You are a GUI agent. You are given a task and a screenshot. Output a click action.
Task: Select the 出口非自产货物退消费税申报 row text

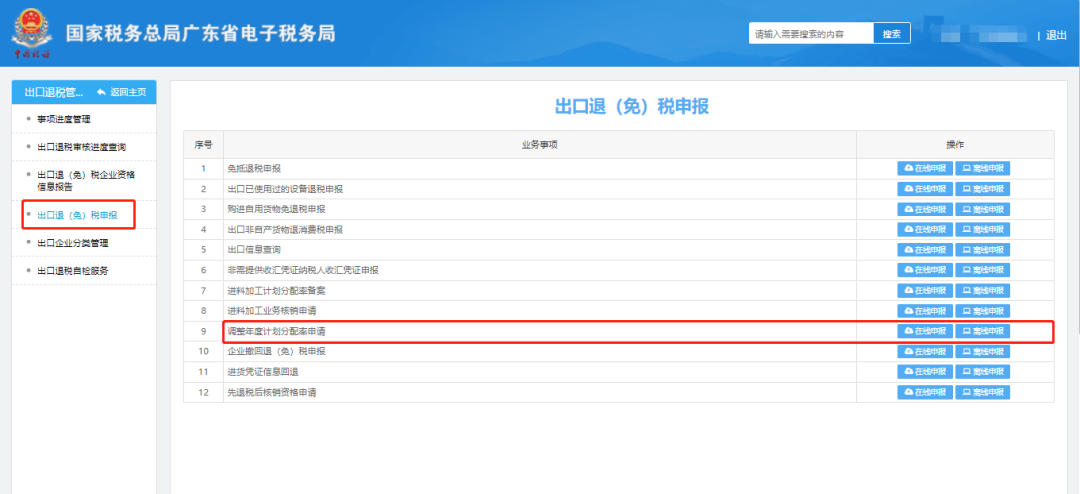285,229
